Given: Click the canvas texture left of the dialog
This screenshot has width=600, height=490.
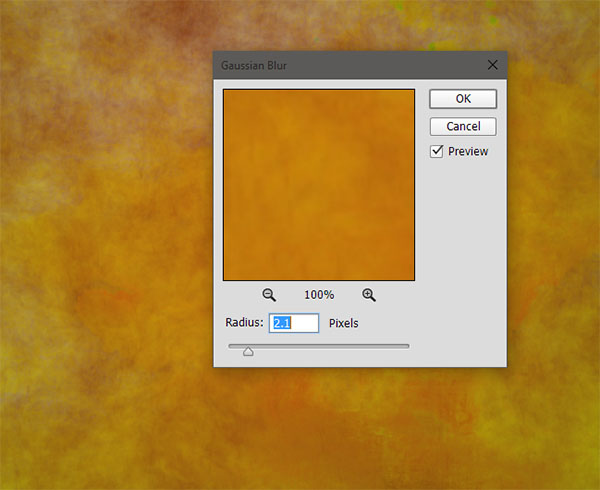Looking at the screenshot, I should pos(100,230).
